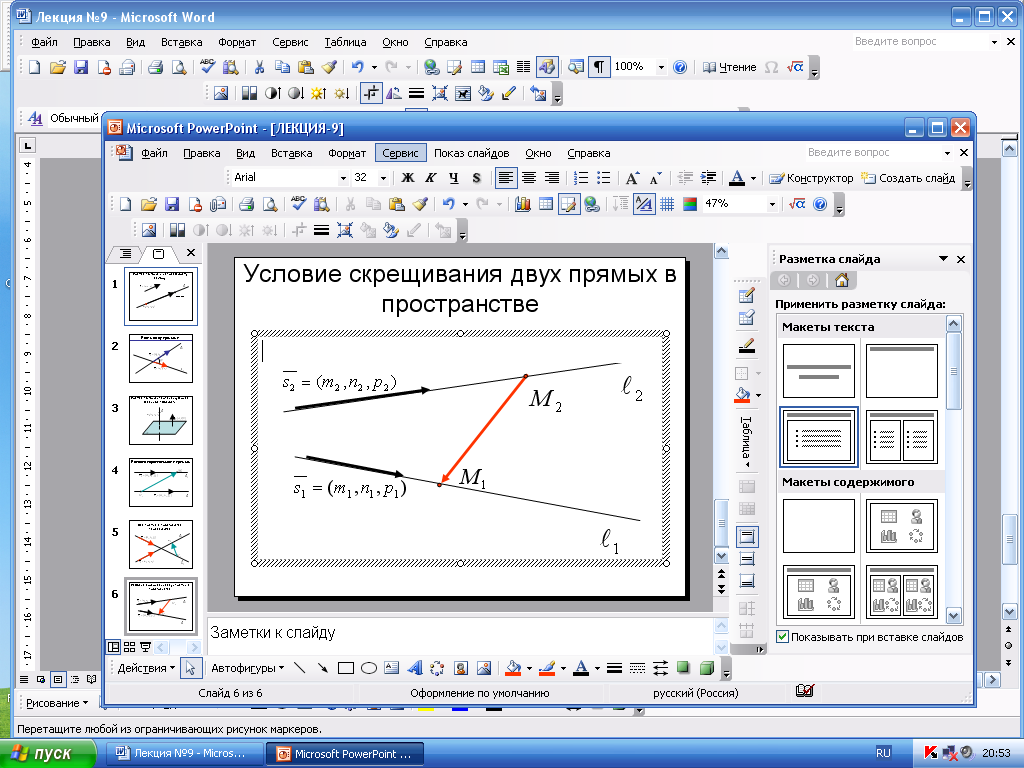Click the select objects pointer tool
The width and height of the screenshot is (1024, 768).
[x=191, y=668]
